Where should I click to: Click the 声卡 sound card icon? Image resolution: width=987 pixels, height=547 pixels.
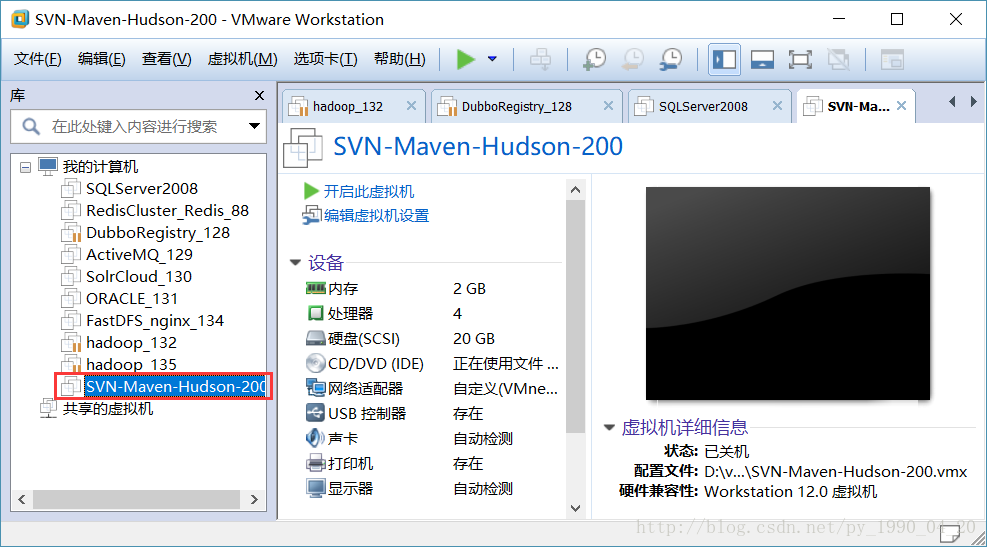coord(315,438)
